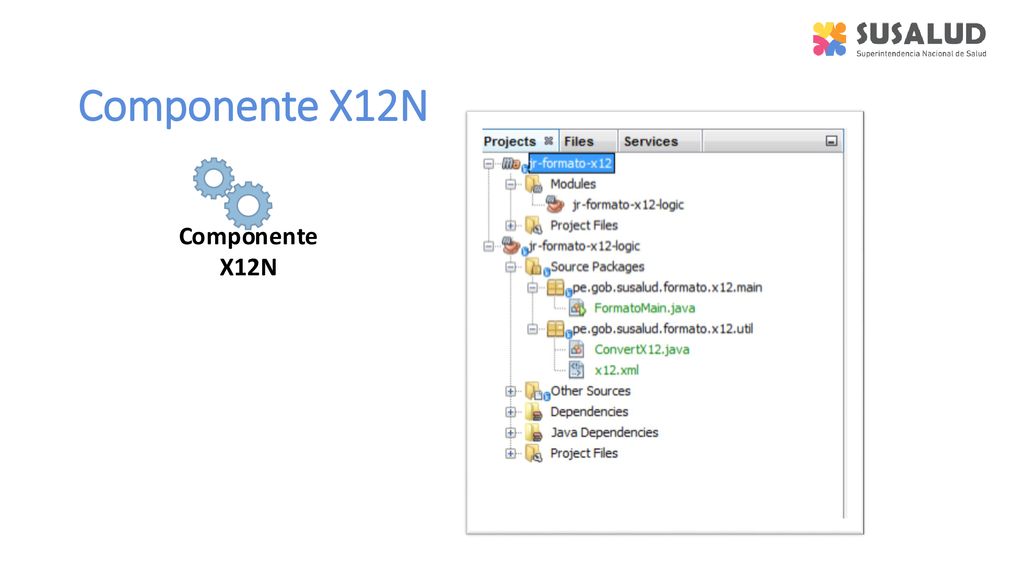Select the Other Sources row
This screenshot has width=1024, height=576.
point(590,391)
